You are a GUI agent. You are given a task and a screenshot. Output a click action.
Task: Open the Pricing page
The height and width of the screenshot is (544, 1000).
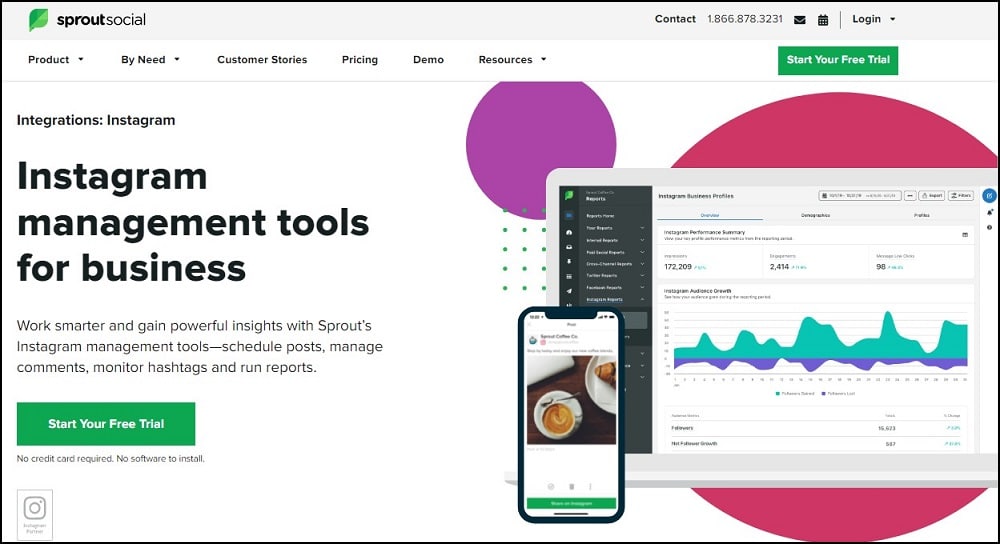click(x=360, y=59)
